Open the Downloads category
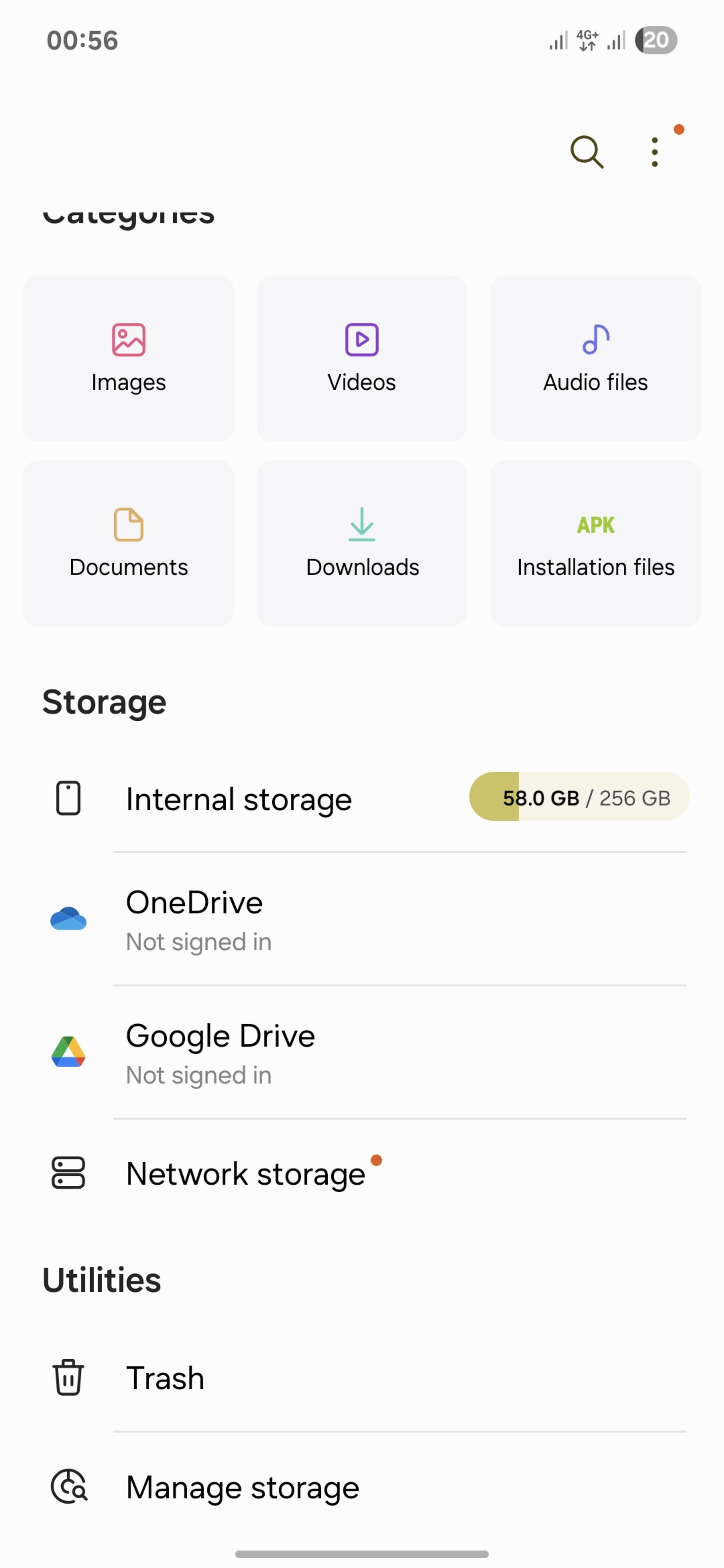This screenshot has width=724, height=1568. click(362, 543)
